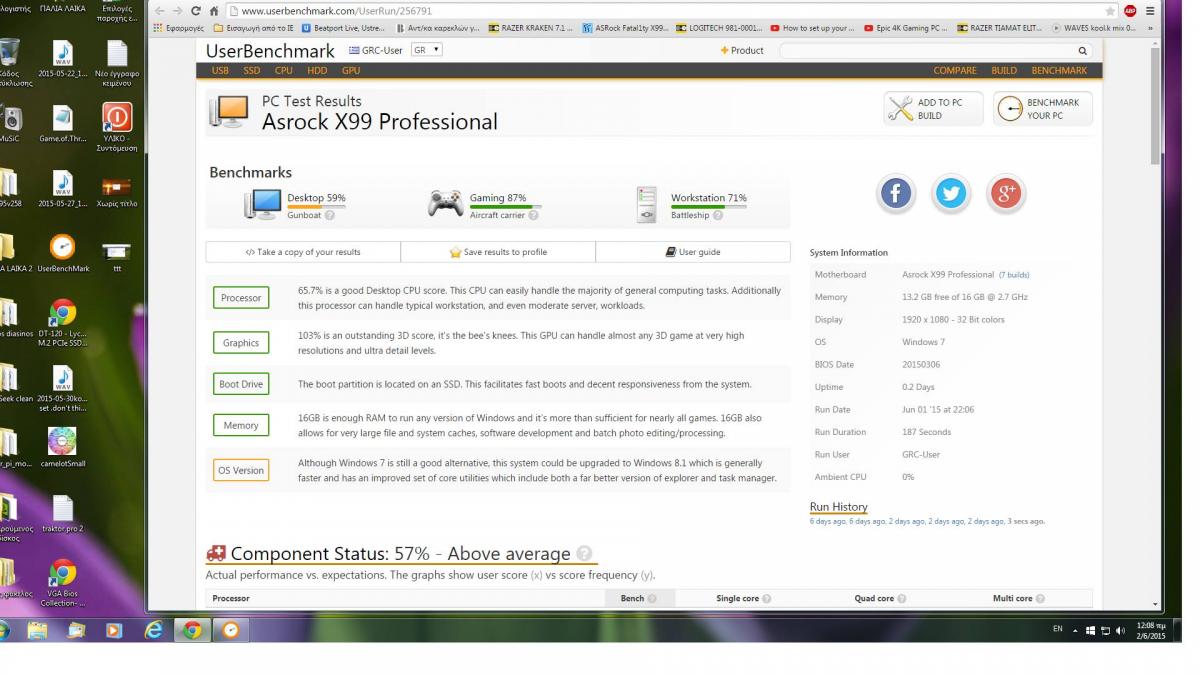Go to Chrome home page

tap(215, 11)
